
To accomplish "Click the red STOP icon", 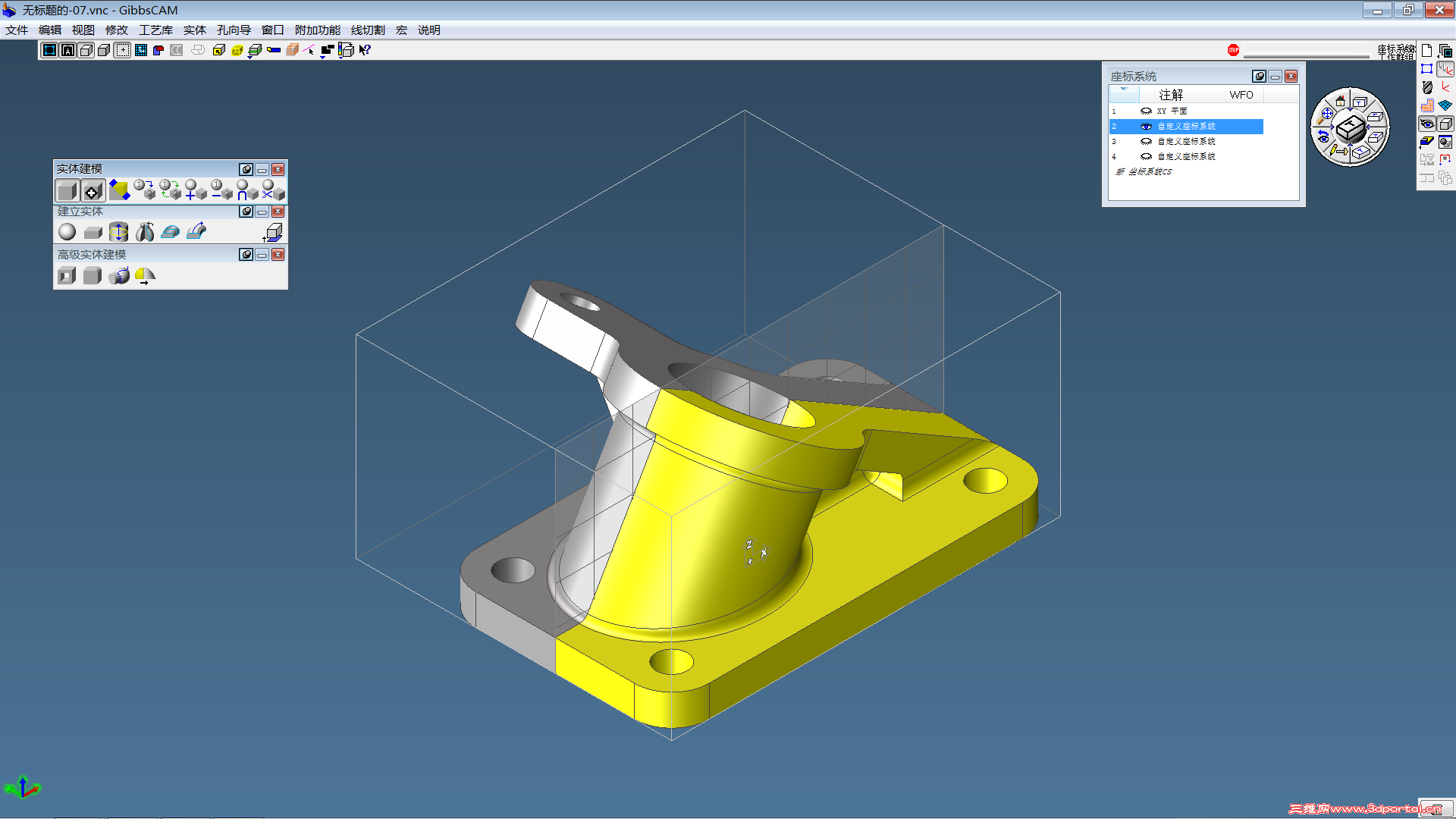I will [1233, 50].
